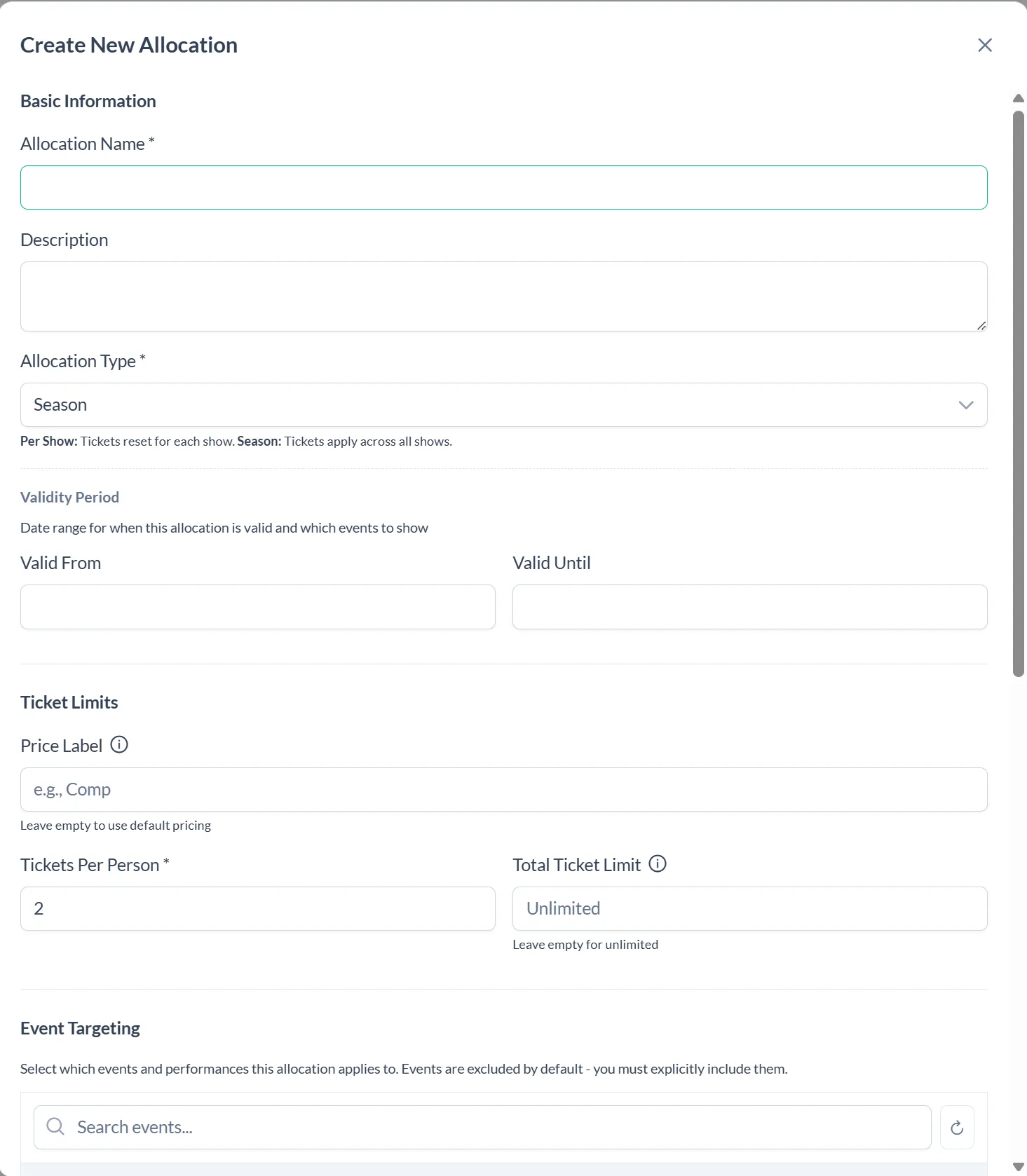The image size is (1027, 1176).
Task: Grab the Description resize handle corner
Action: (x=981, y=325)
